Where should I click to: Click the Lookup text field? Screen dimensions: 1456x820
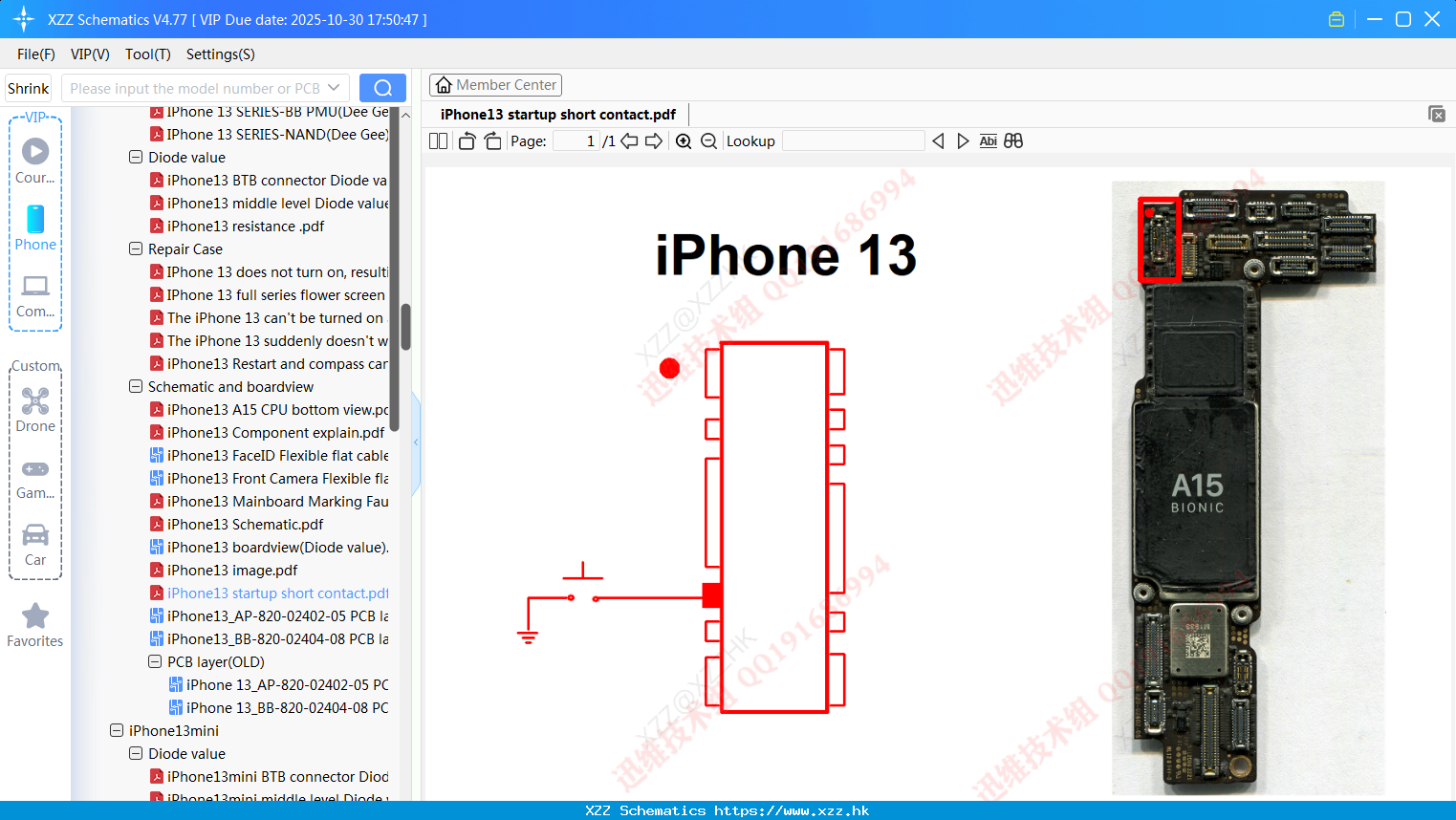click(853, 141)
